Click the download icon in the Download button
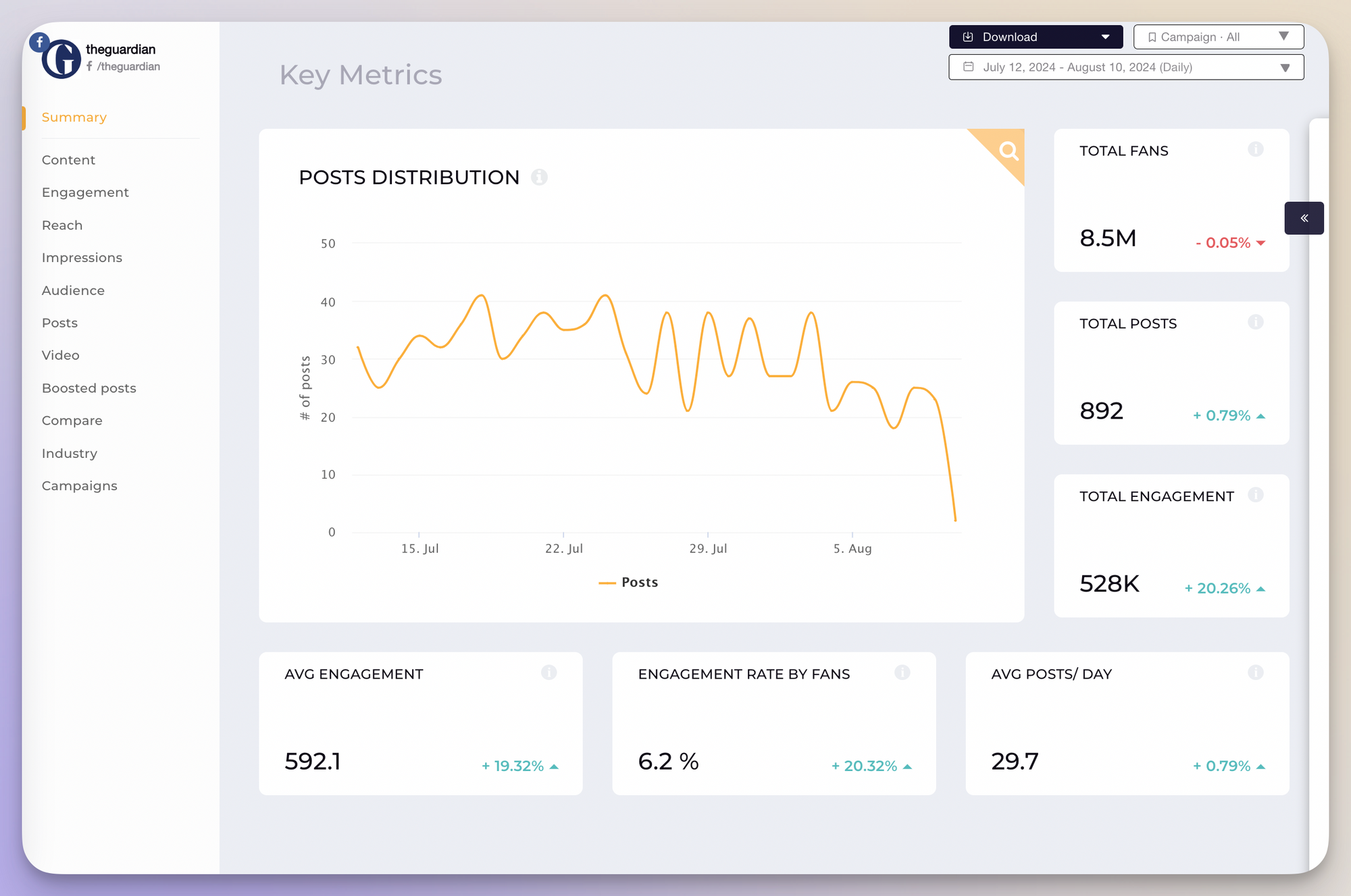This screenshot has width=1351, height=896. [967, 37]
